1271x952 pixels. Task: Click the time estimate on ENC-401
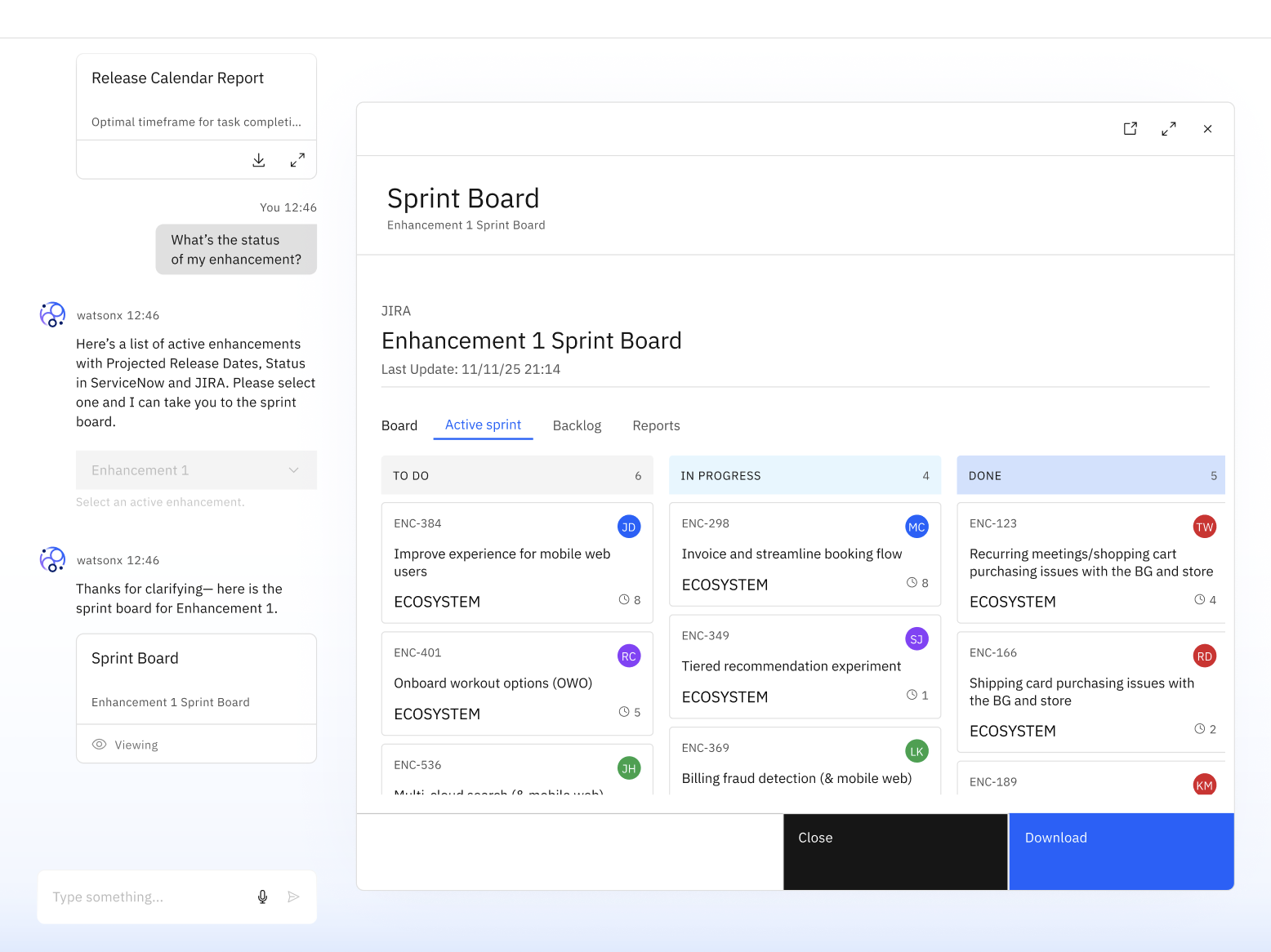pyautogui.click(x=630, y=712)
